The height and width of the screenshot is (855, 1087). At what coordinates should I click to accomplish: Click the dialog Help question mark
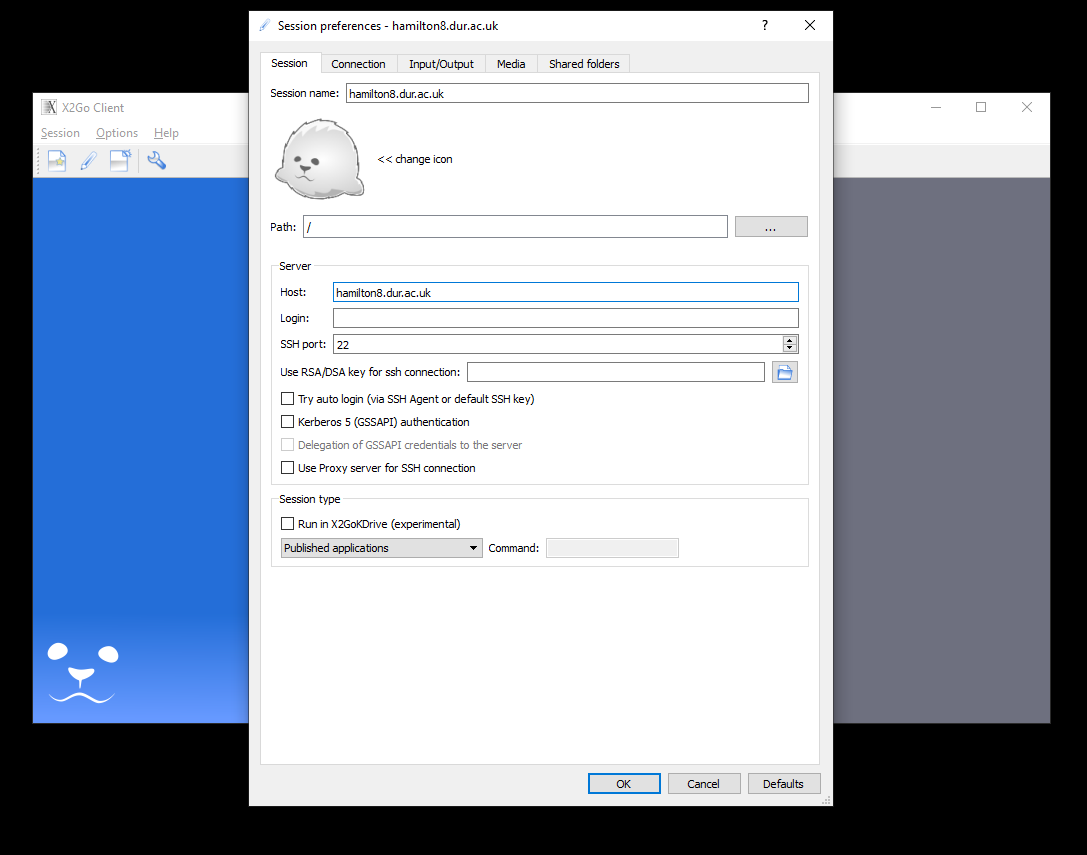[765, 26]
